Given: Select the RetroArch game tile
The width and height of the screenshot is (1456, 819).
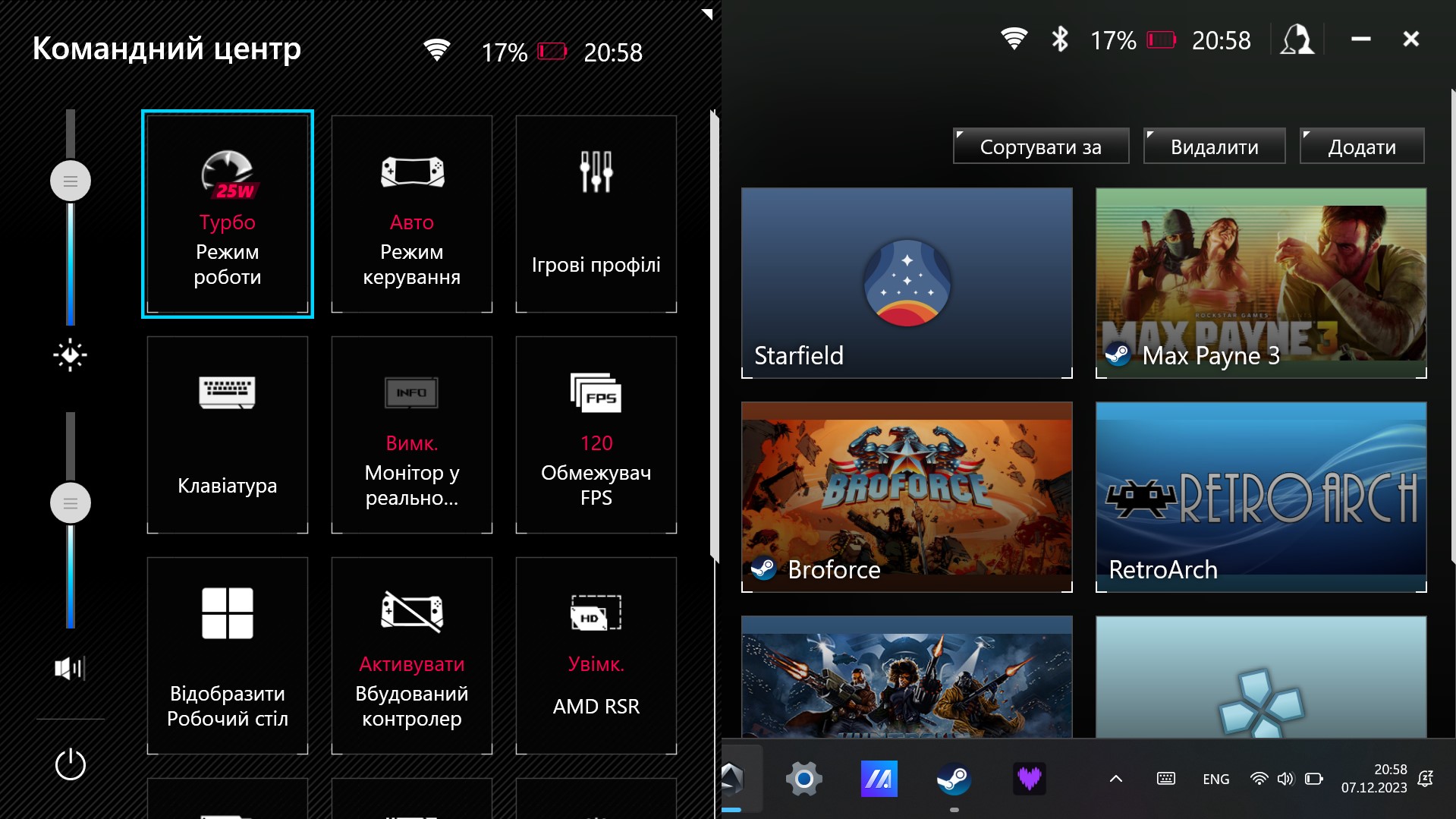Looking at the screenshot, I should pyautogui.click(x=1261, y=496).
